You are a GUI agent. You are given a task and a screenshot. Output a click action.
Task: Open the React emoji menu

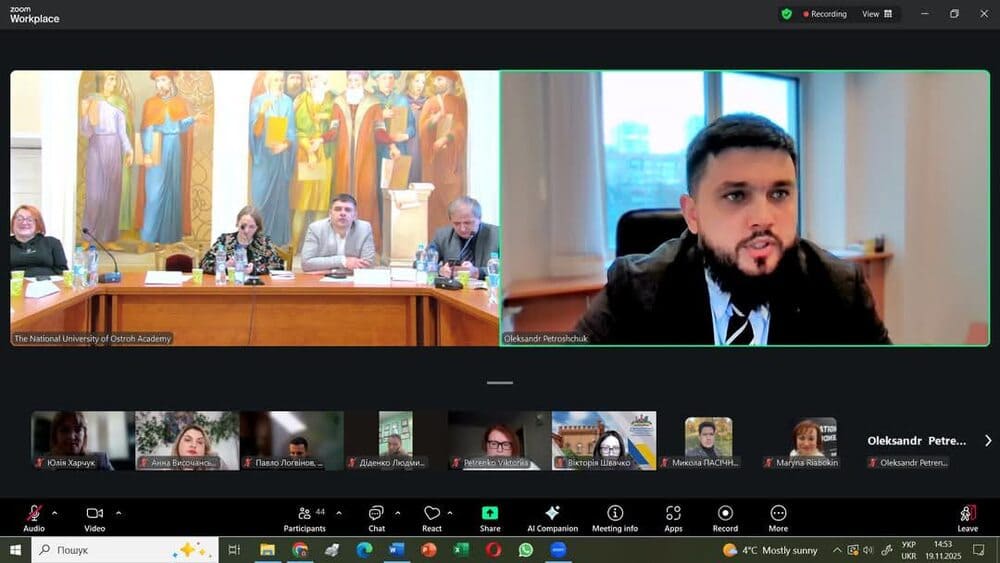tap(432, 518)
